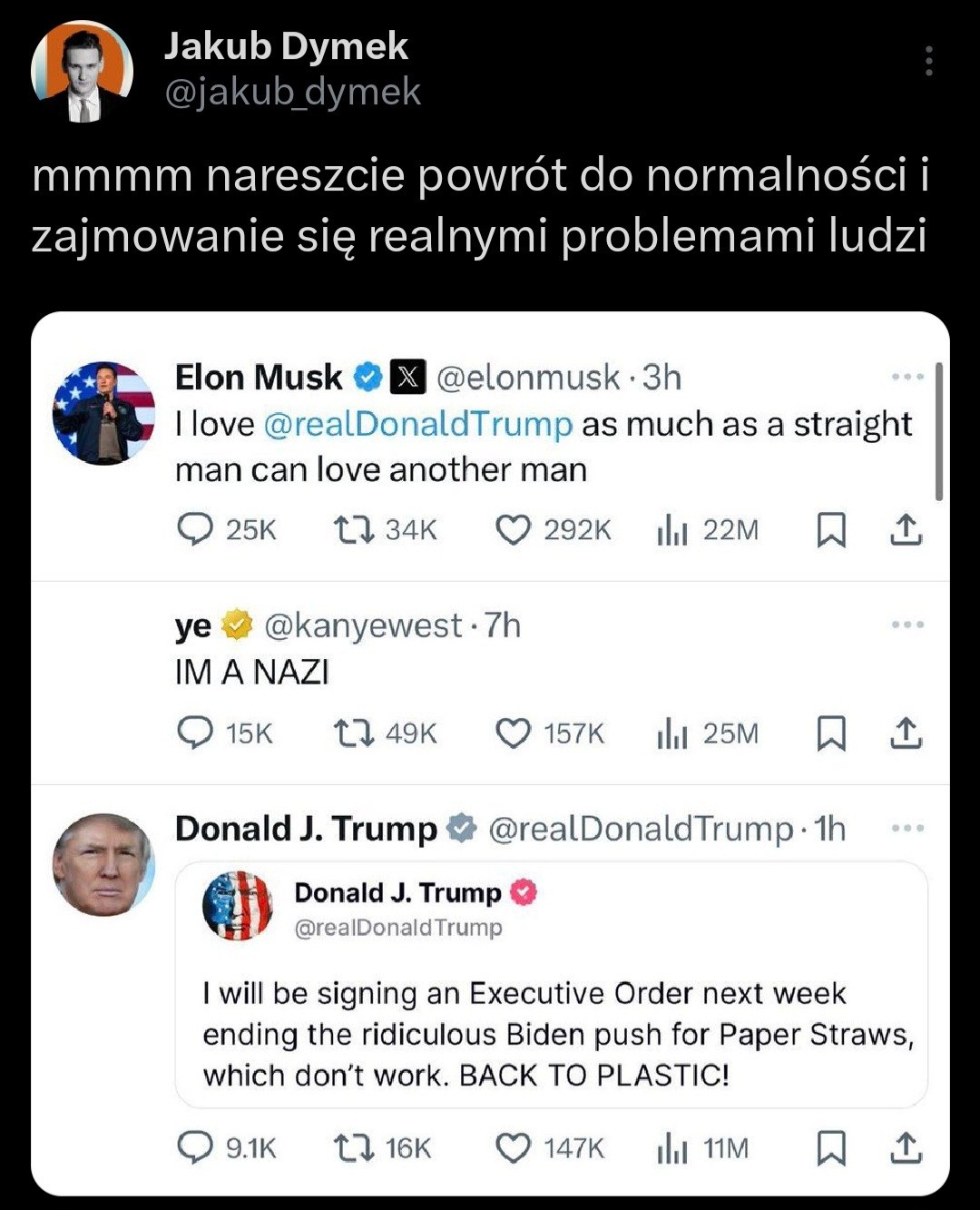Open the @realDonaldTrump mention link
The width and height of the screenshot is (980, 1210).
pyautogui.click(x=418, y=424)
